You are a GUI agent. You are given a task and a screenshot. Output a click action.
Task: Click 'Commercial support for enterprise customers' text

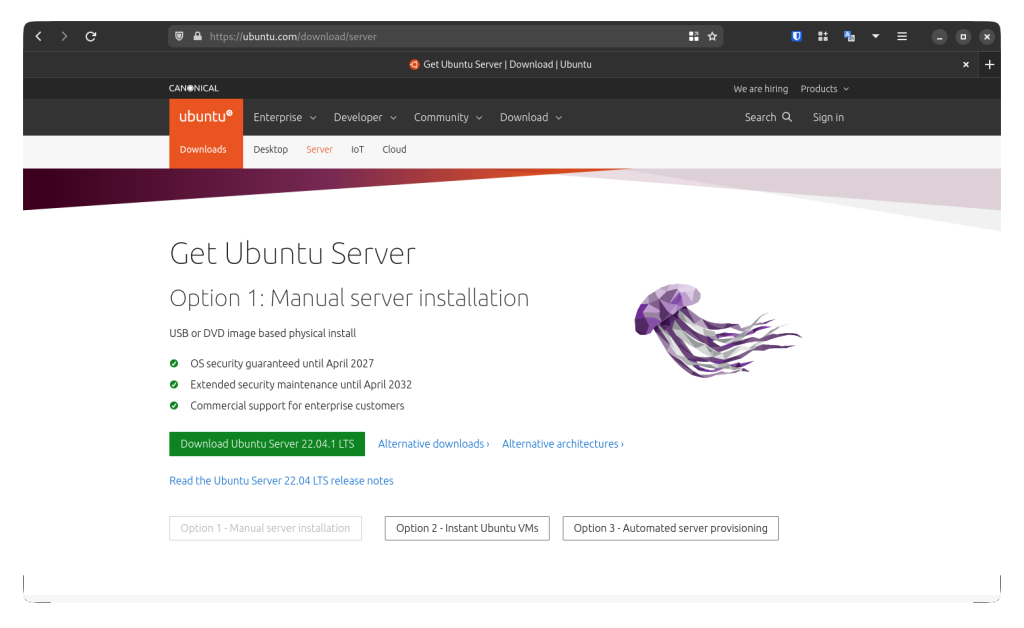297,405
